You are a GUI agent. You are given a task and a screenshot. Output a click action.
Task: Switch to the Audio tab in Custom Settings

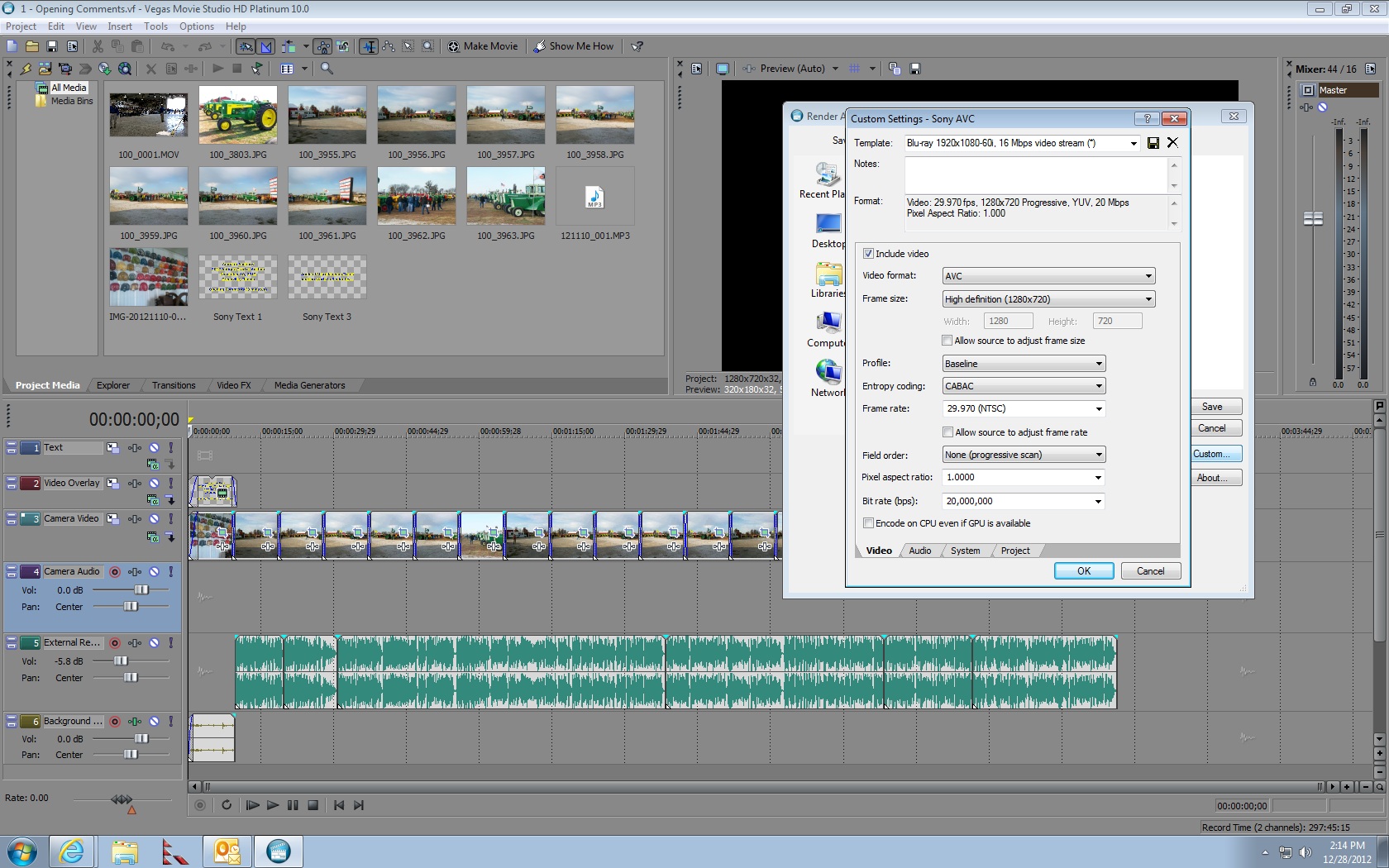[919, 551]
